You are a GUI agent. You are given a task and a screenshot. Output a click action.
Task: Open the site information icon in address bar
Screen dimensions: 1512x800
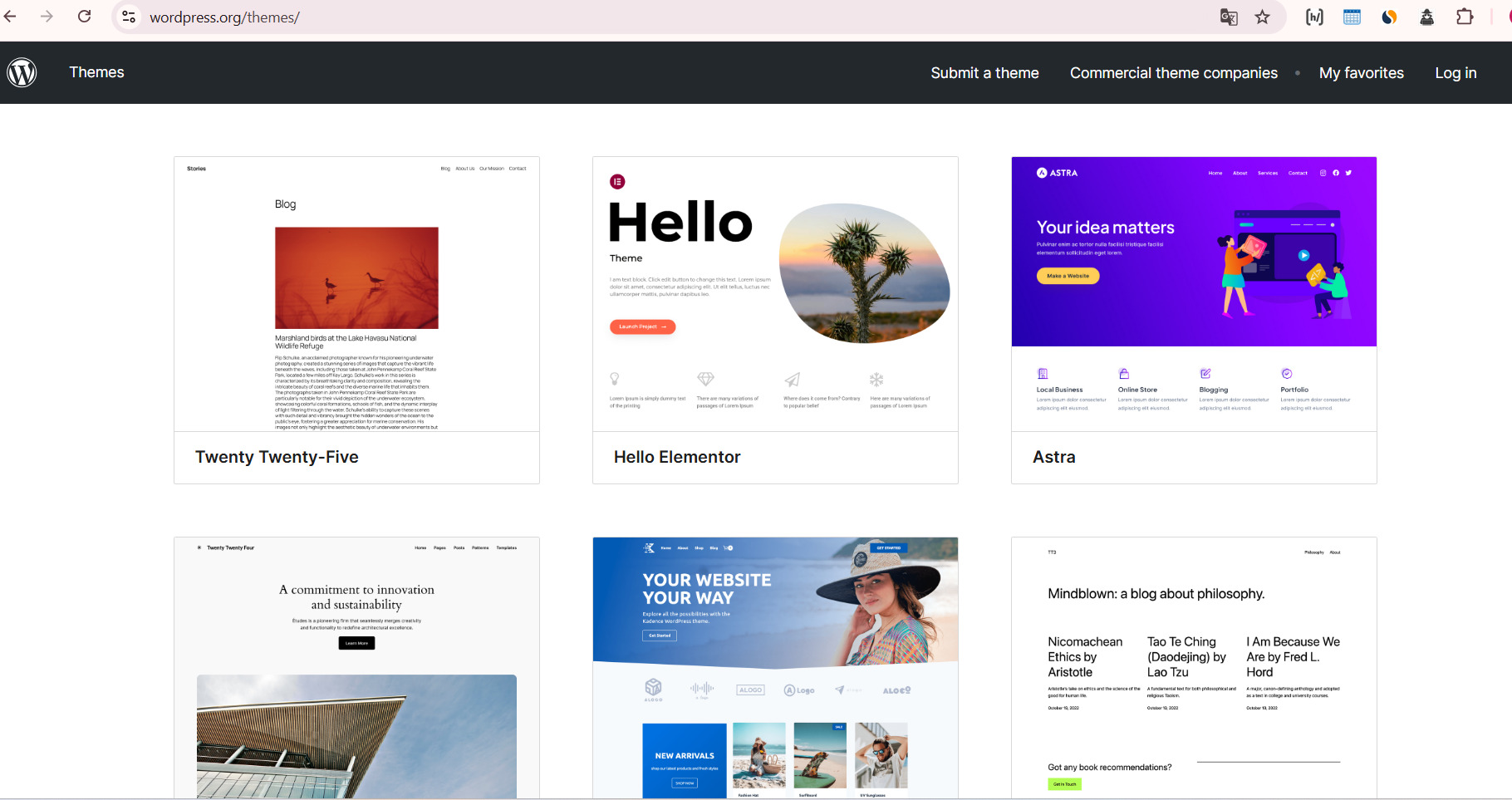click(129, 17)
